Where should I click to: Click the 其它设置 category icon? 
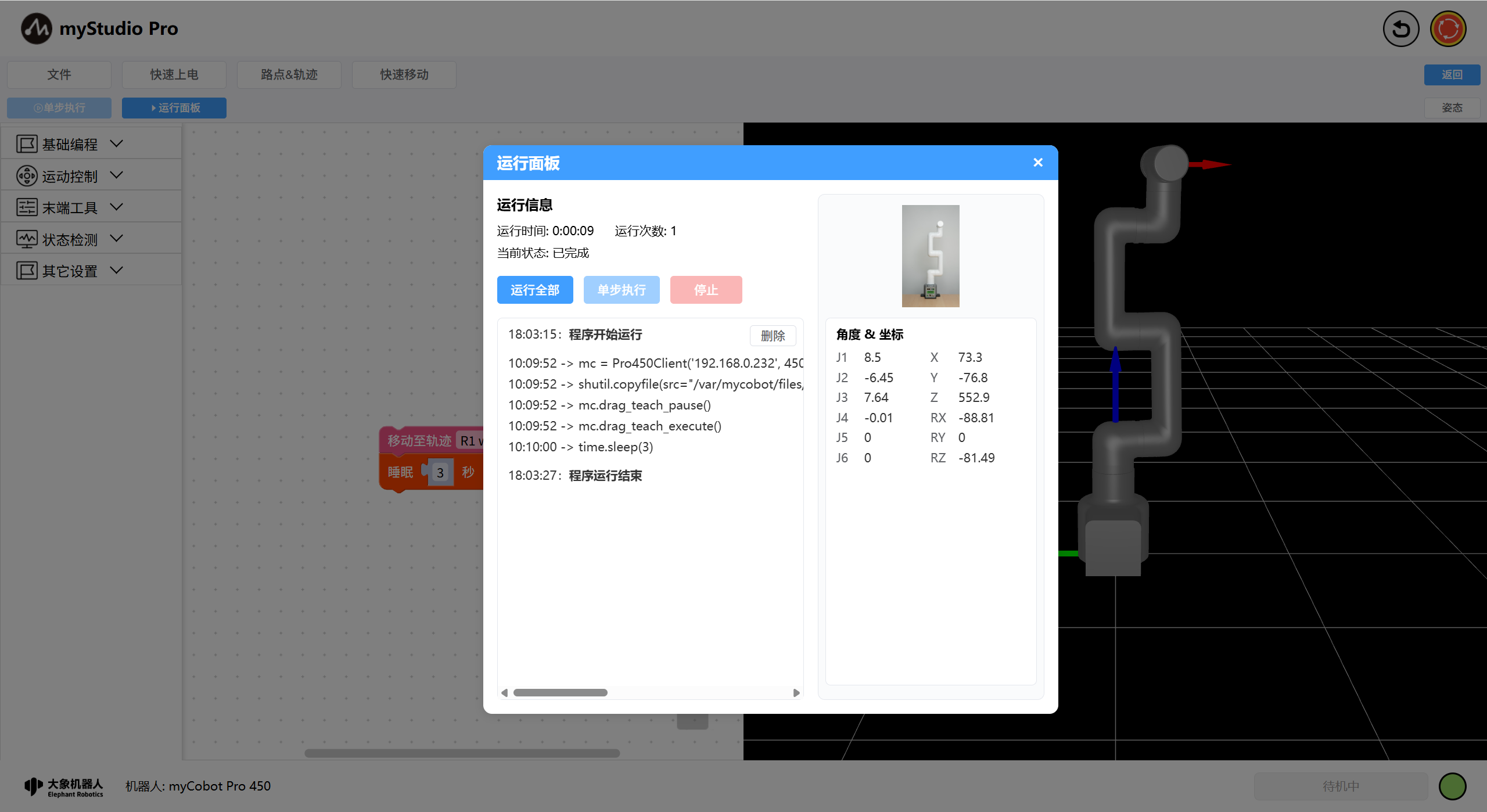click(27, 271)
